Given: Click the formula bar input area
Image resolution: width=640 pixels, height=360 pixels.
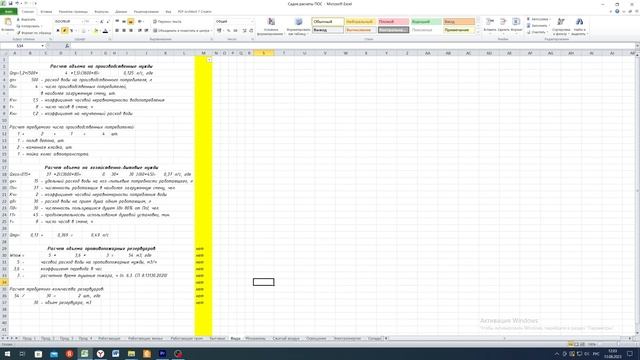Looking at the screenshot, I should click(x=353, y=46).
